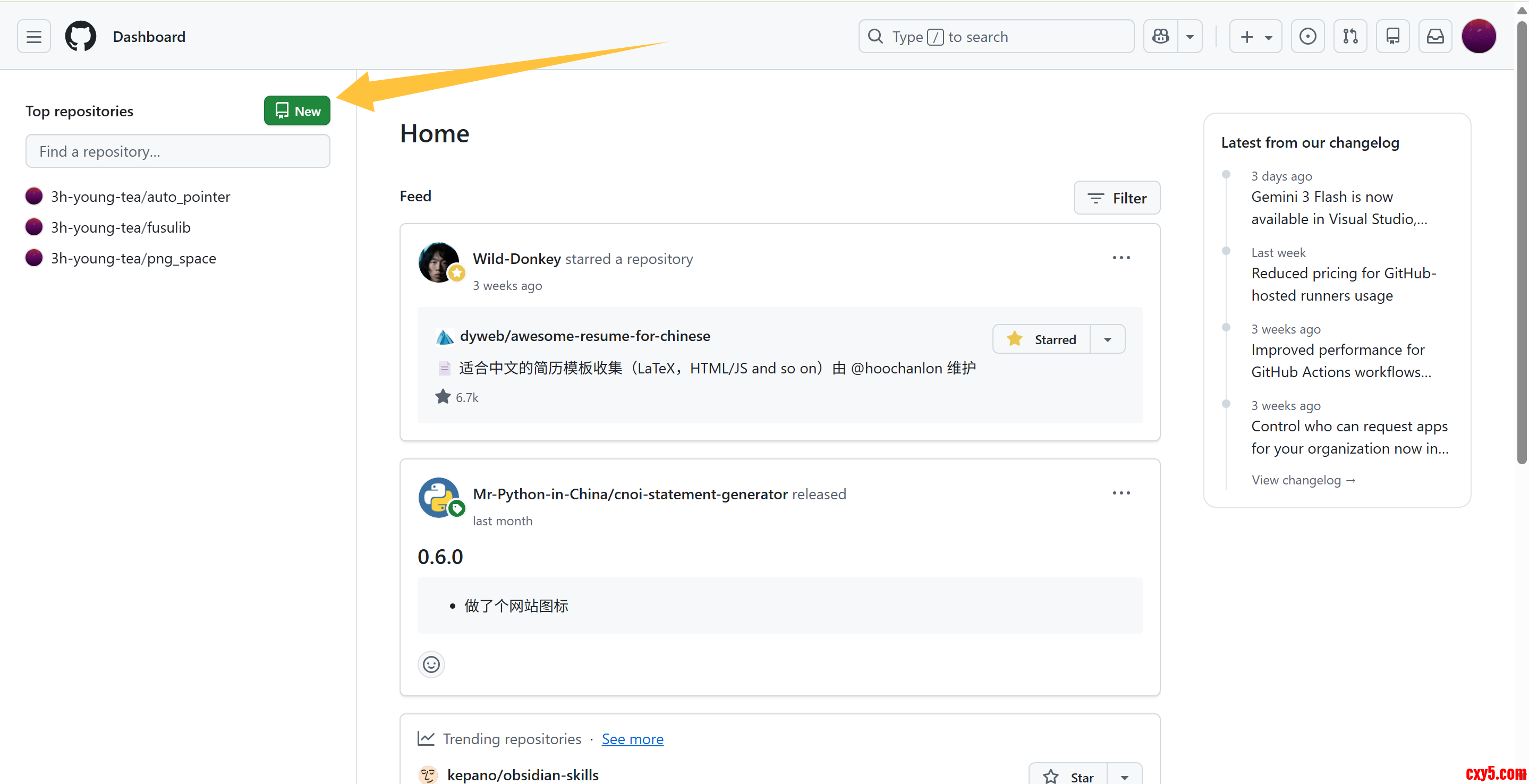Open the Repositories icon in header

coord(1392,37)
